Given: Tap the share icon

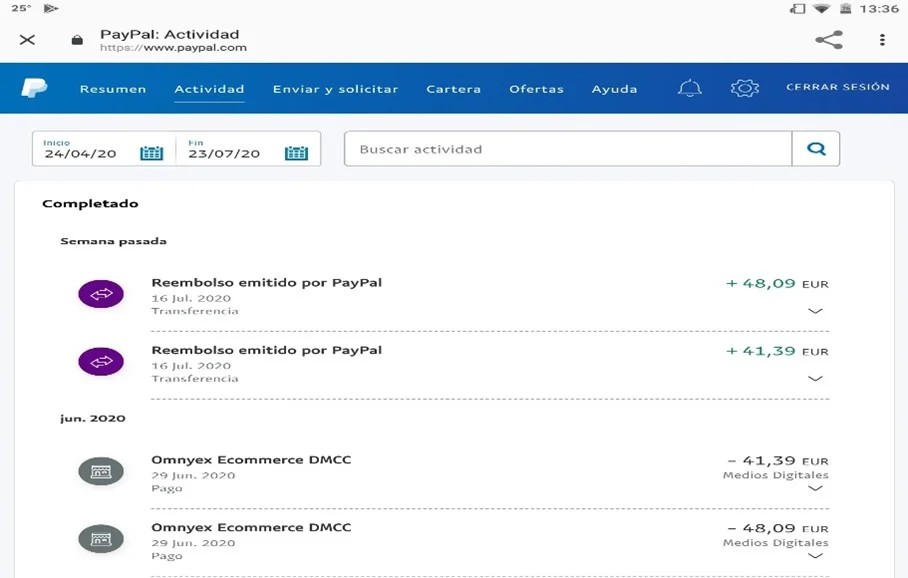Looking at the screenshot, I should [829, 40].
